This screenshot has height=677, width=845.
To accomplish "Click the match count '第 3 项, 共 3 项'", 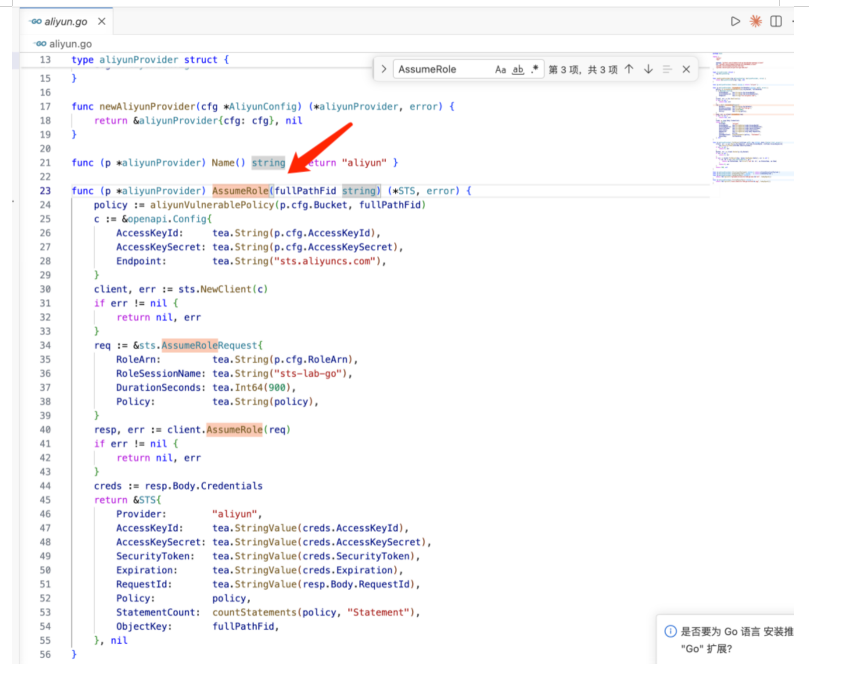I will 583,70.
